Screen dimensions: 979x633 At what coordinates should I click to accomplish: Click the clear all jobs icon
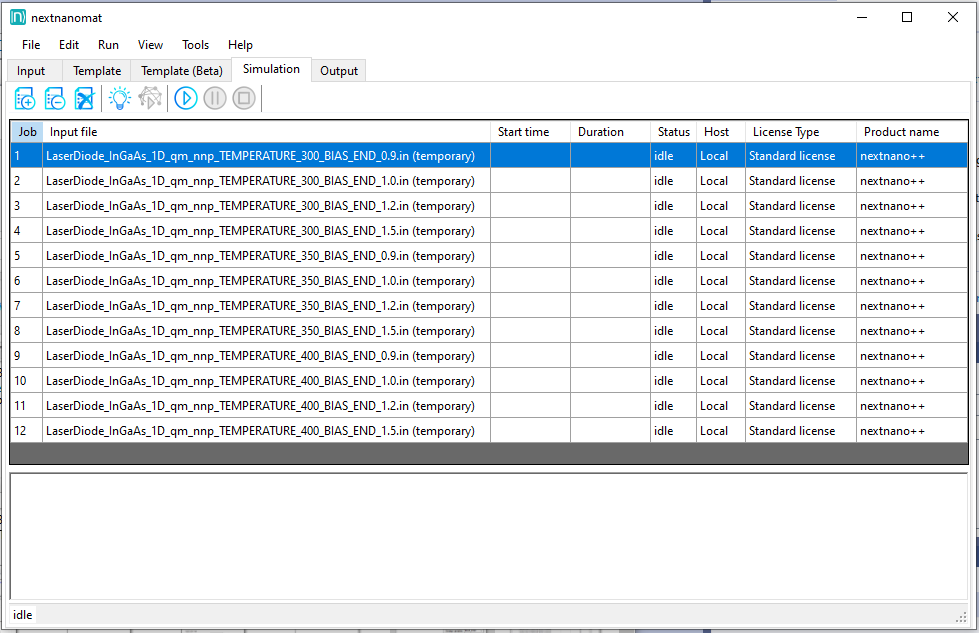pos(85,98)
